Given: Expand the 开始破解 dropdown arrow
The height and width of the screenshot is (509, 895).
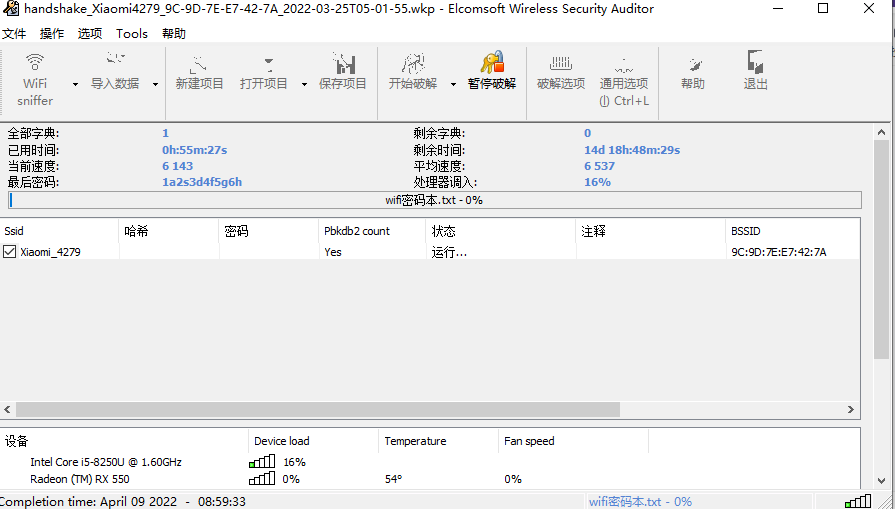Looking at the screenshot, I should (x=453, y=84).
